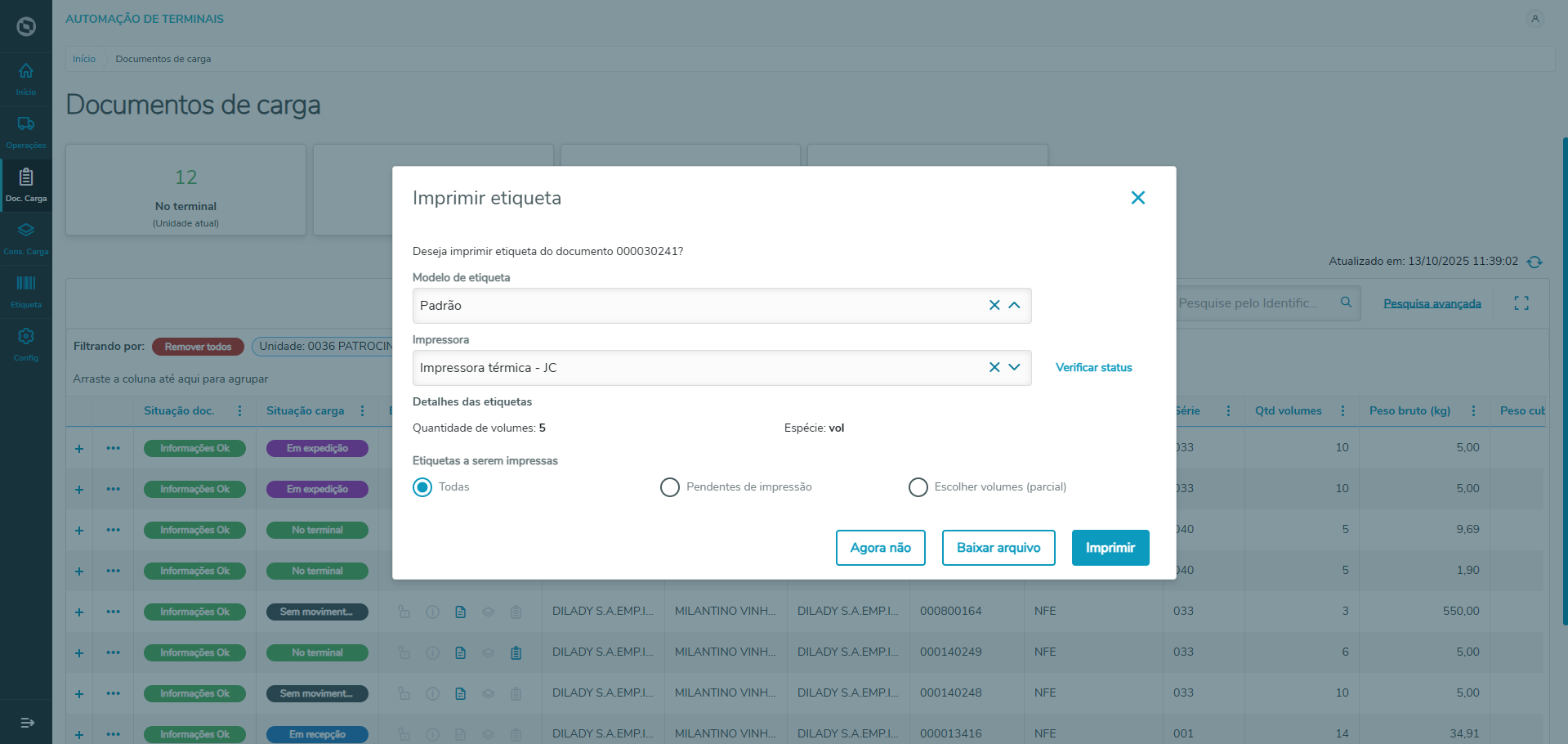The width and height of the screenshot is (1568, 744).
Task: Go to Etiqueta barcode sidebar item
Action: click(26, 291)
